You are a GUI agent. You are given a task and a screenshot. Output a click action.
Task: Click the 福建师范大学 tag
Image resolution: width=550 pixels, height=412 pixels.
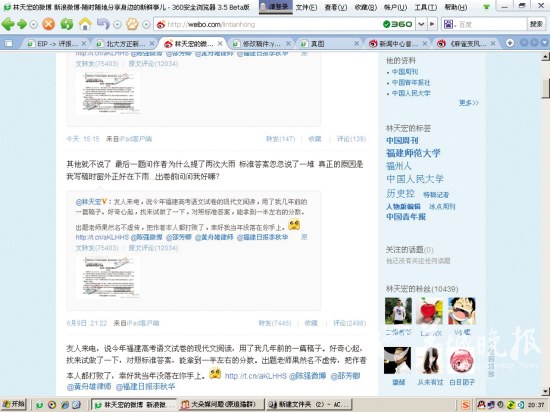click(413, 153)
